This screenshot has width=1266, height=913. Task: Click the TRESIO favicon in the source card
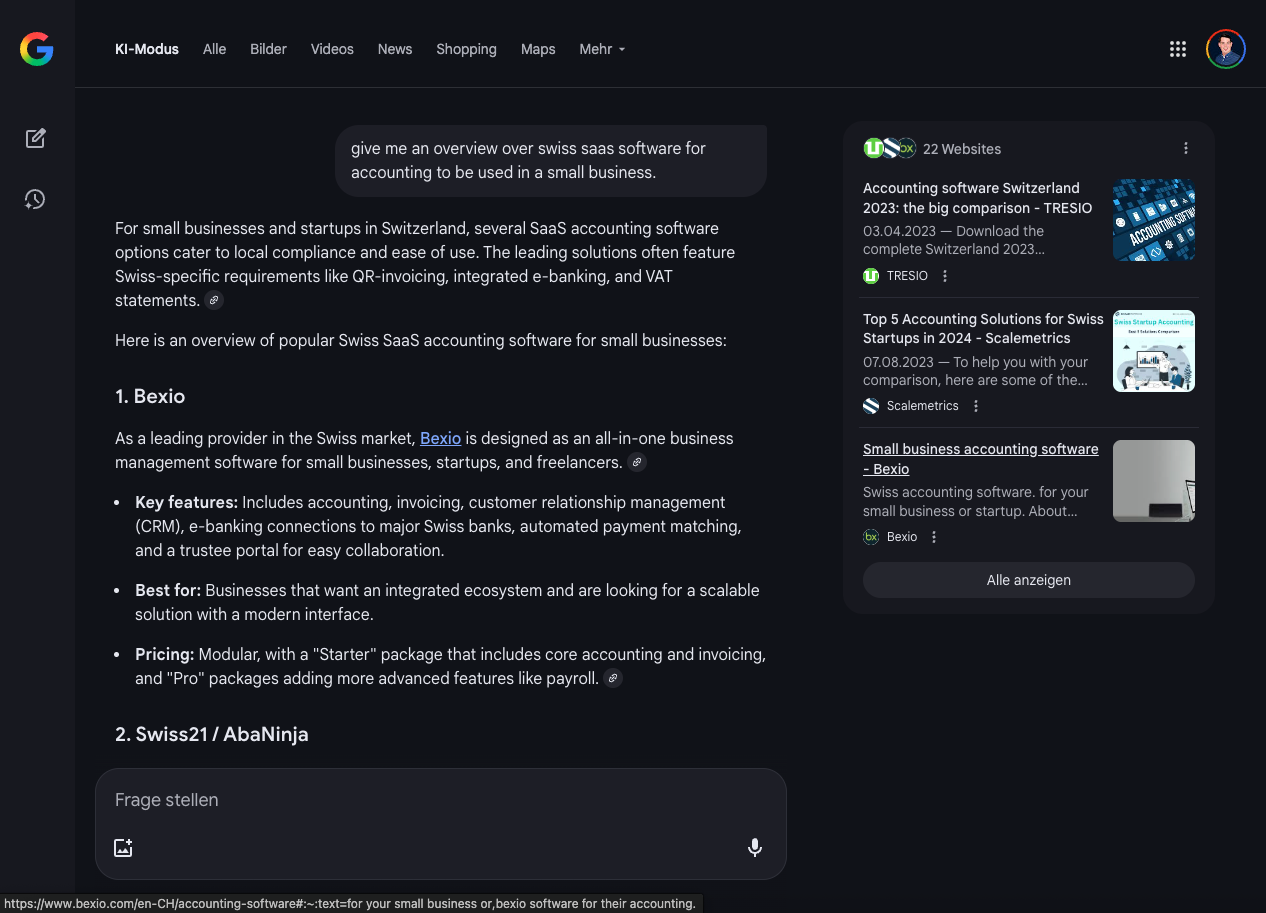click(x=871, y=276)
